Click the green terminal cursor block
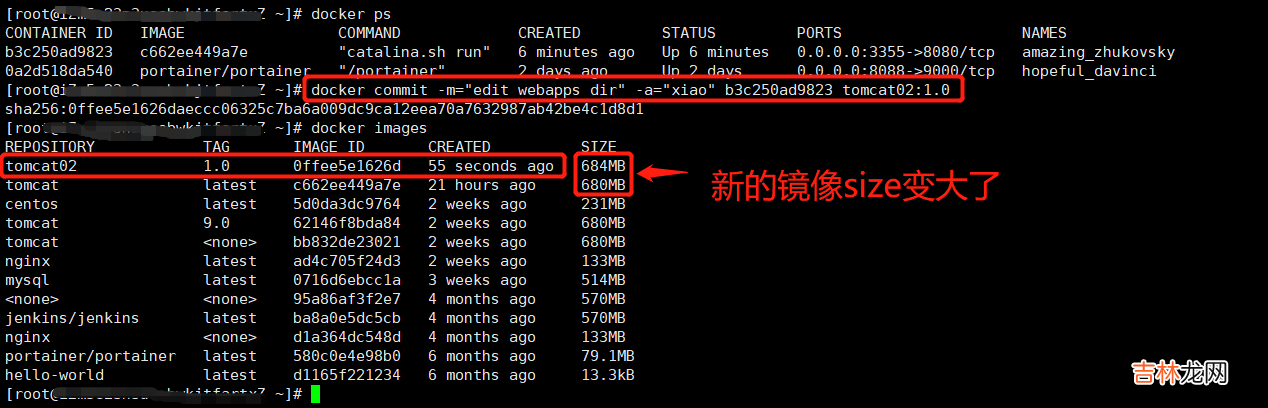 point(315,394)
